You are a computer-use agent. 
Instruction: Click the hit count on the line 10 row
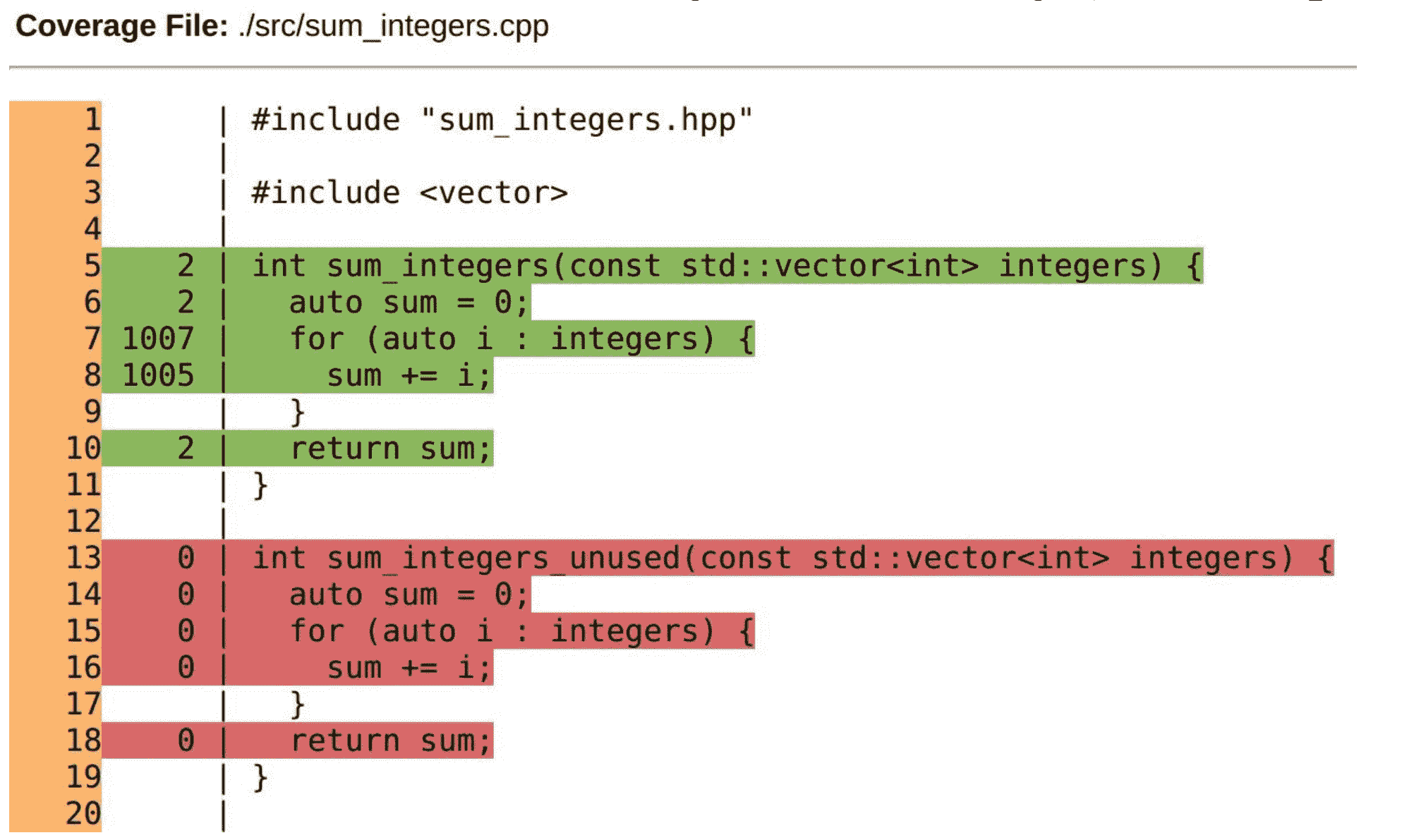coord(185,449)
